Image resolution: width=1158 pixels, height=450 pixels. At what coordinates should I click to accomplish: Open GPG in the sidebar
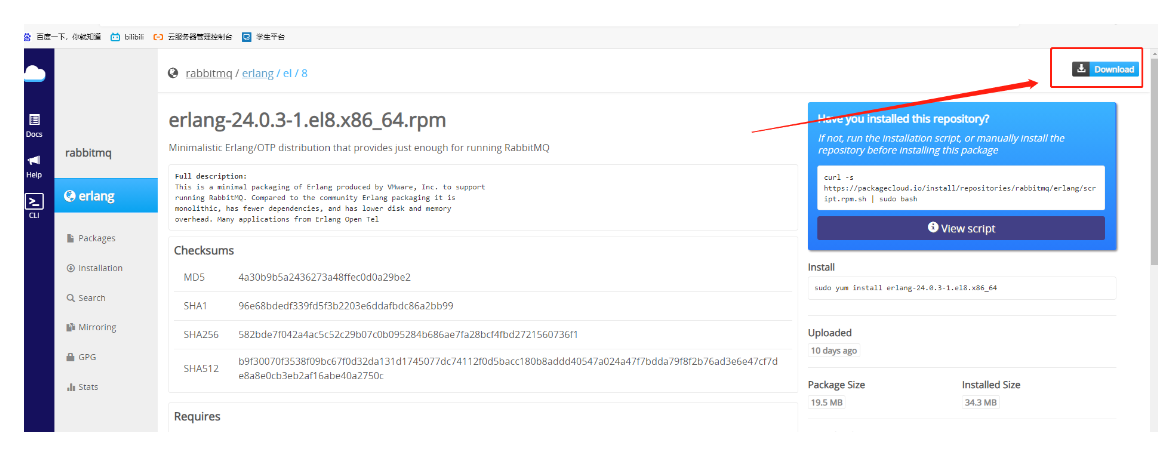click(x=81, y=357)
